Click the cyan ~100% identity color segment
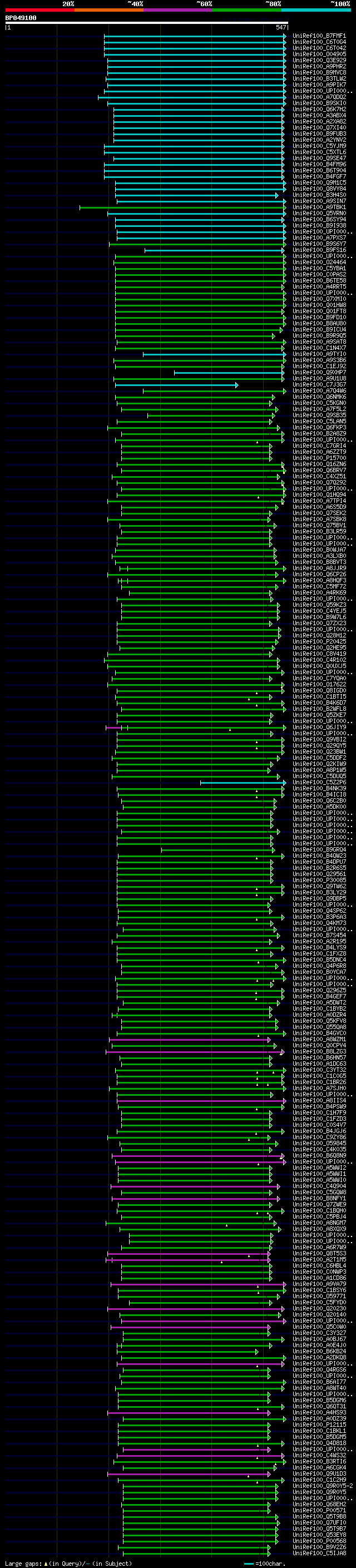This screenshot has height=1568, width=356. pos(316,10)
